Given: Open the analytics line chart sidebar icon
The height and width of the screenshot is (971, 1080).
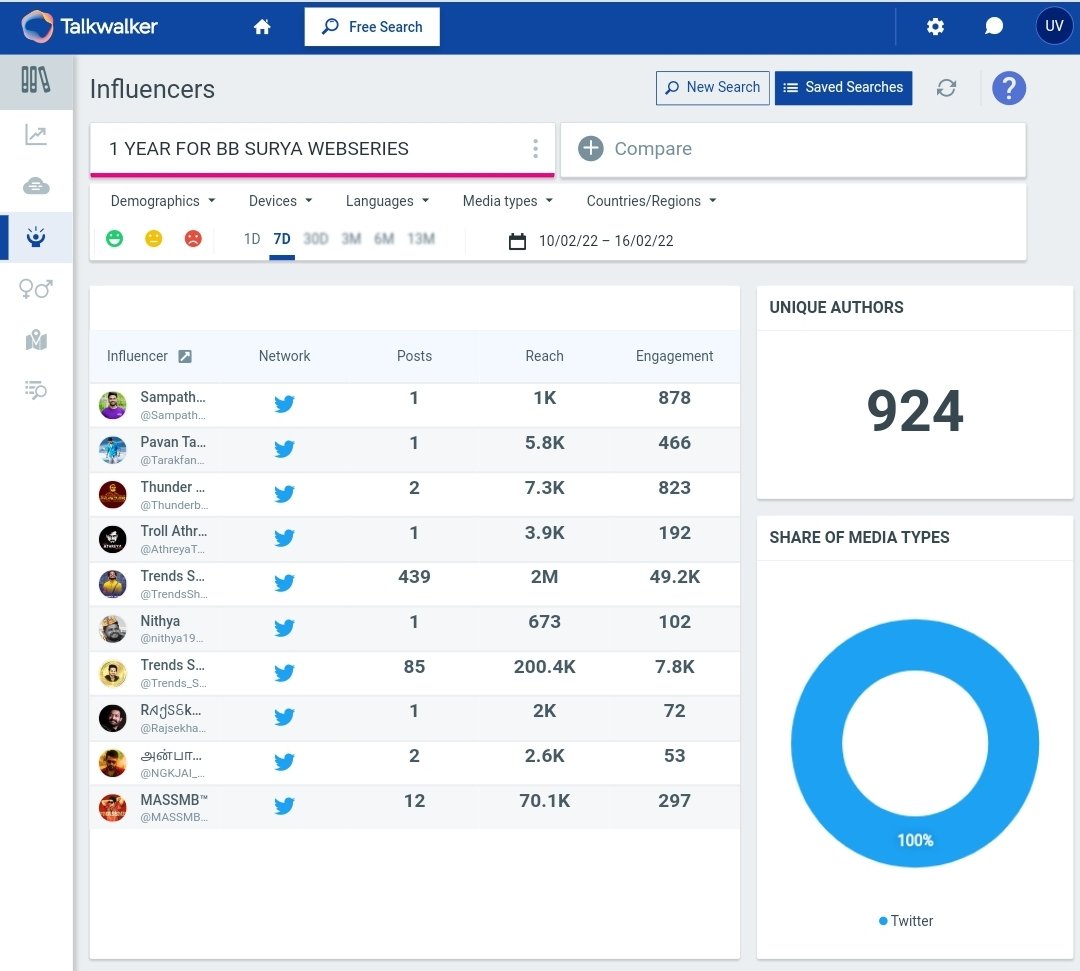Looking at the screenshot, I should click(x=36, y=134).
